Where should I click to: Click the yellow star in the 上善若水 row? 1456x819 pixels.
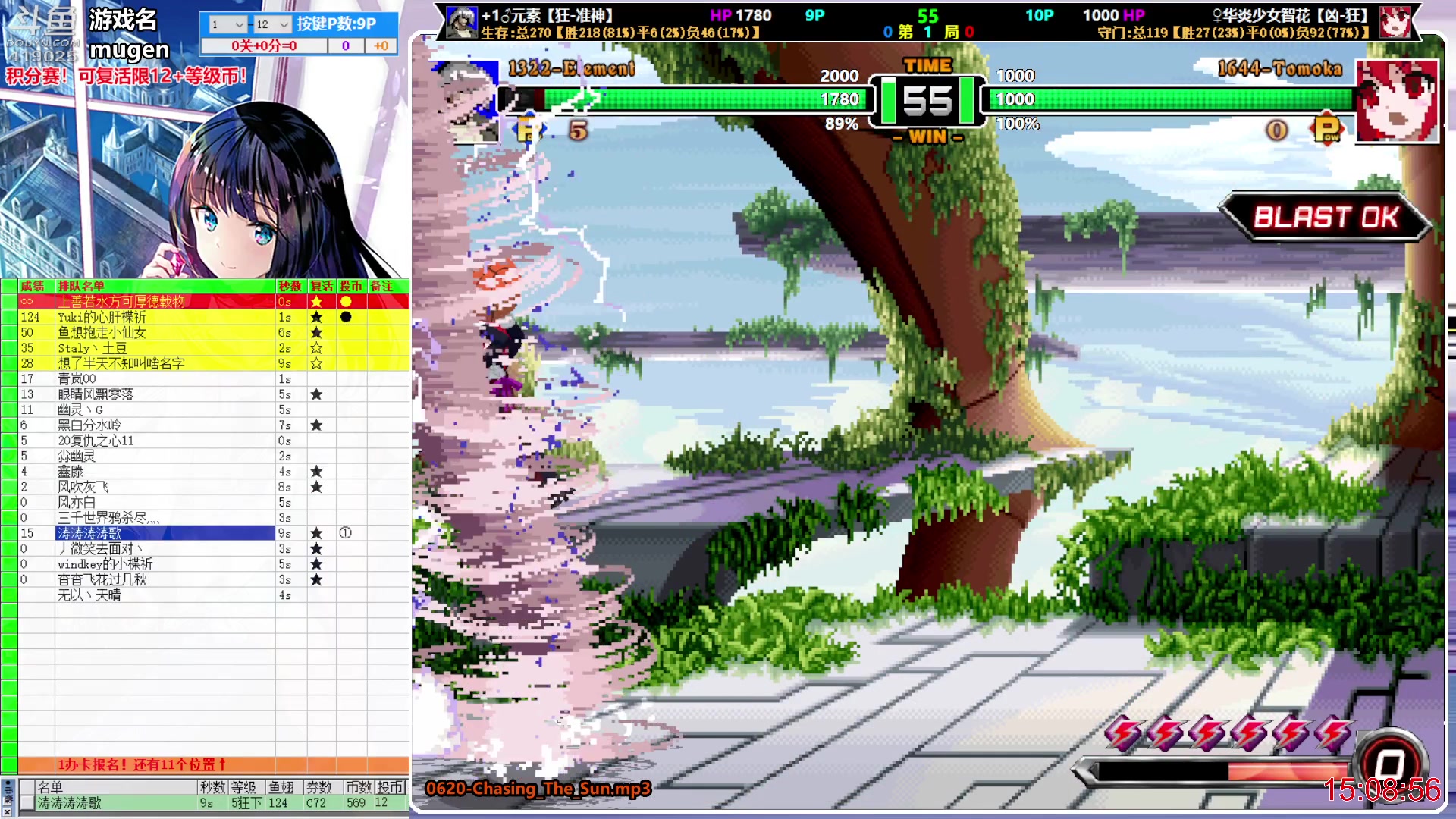click(x=316, y=302)
